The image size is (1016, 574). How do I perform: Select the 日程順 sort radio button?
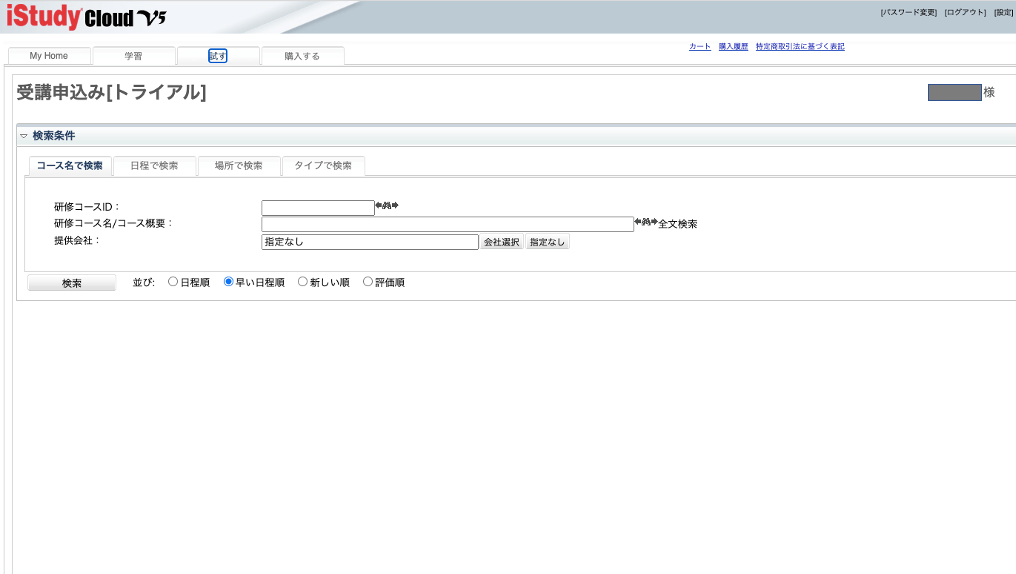click(173, 282)
